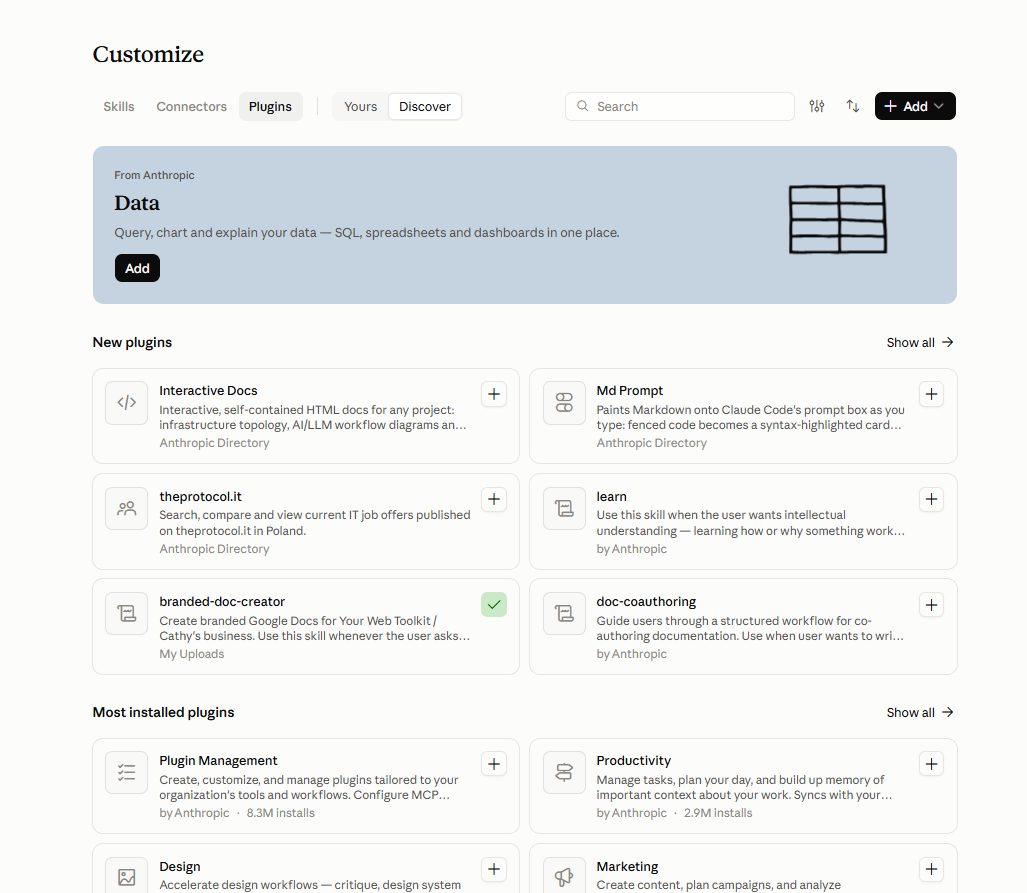Open Productivity plugin title
Screen dimensions: 1027x893
[633, 761]
